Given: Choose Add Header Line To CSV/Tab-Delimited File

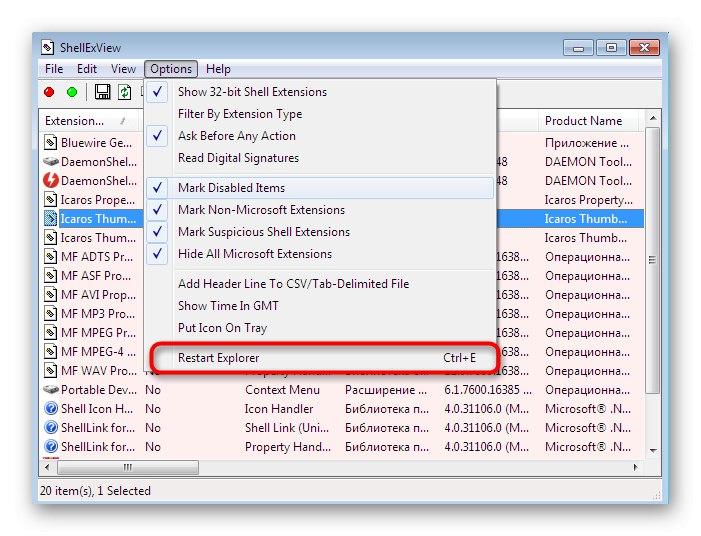Looking at the screenshot, I should [320, 284].
